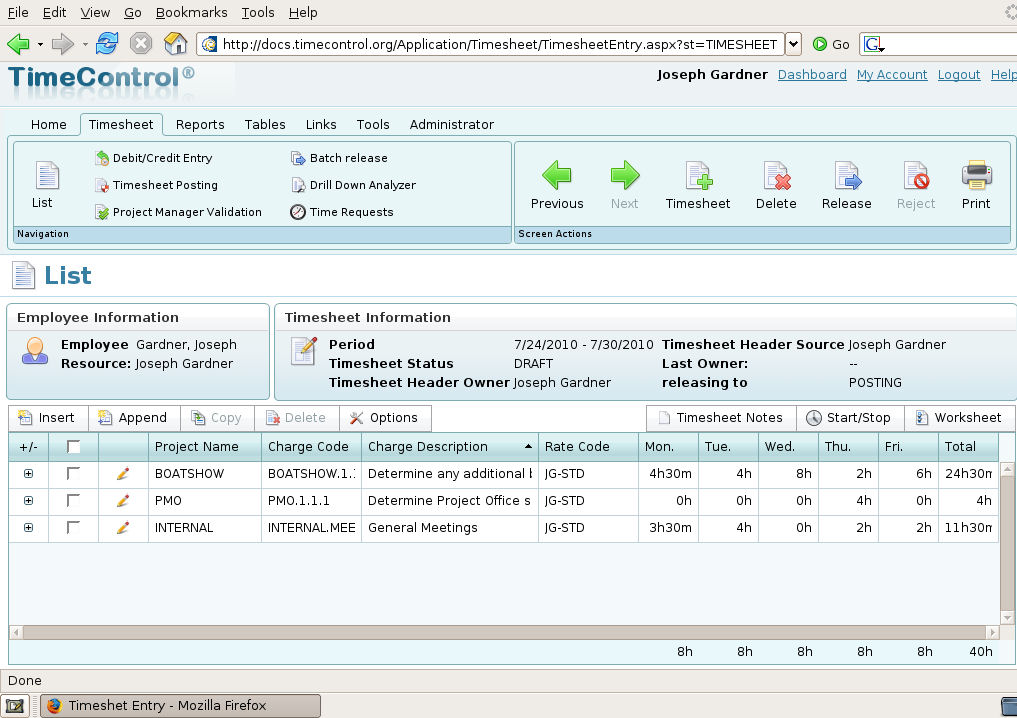This screenshot has width=1017, height=718.
Task: Click the Timesheet Entry Firefox taskbar button
Action: pyautogui.click(x=180, y=706)
